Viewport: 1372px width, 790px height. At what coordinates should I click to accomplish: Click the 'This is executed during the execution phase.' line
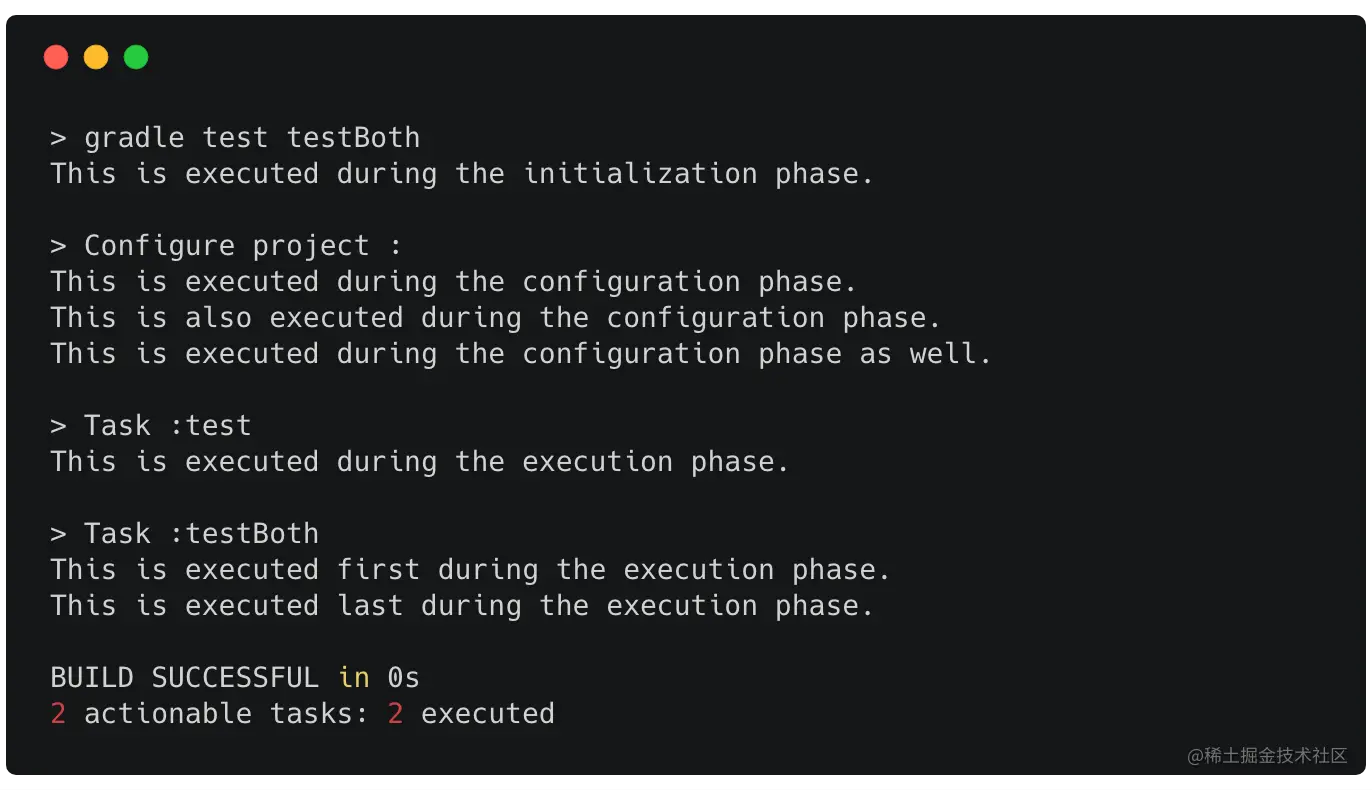(x=420, y=462)
